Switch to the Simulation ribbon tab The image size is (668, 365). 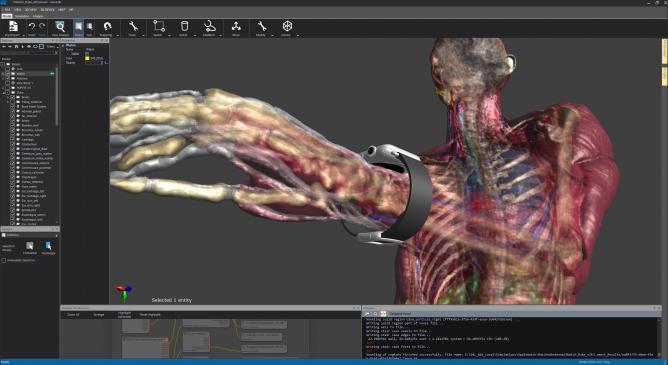click(22, 16)
